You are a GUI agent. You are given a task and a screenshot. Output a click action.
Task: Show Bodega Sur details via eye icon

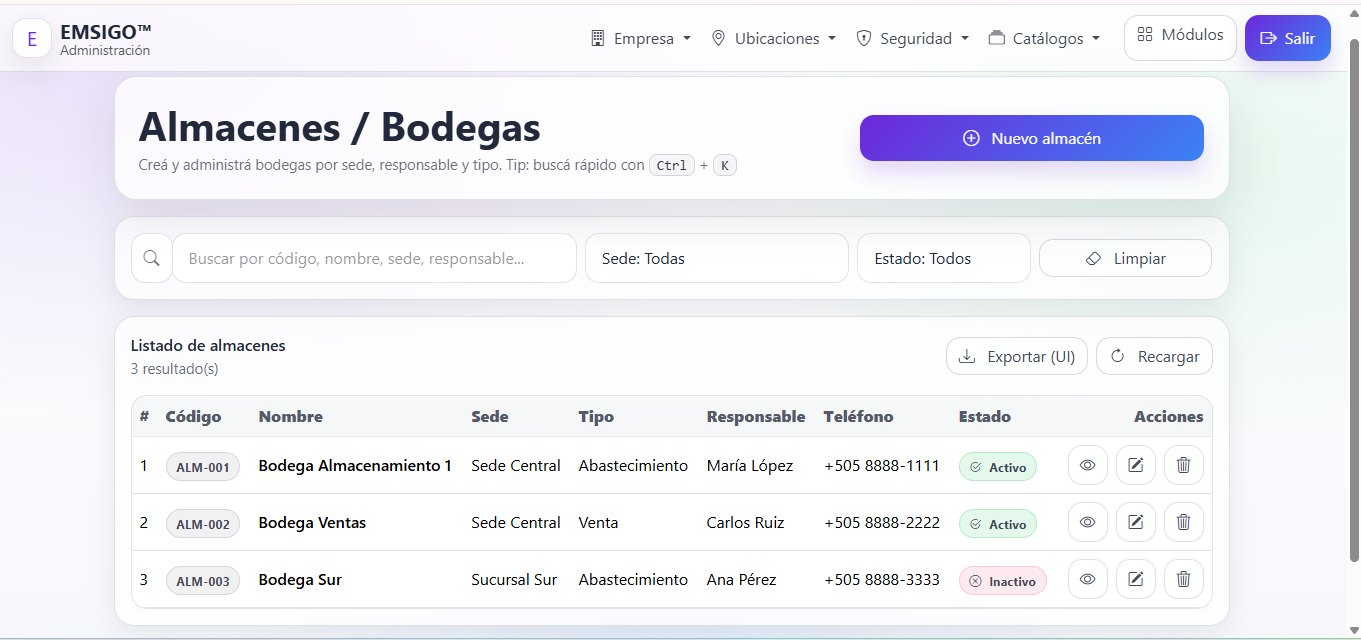[x=1088, y=579]
